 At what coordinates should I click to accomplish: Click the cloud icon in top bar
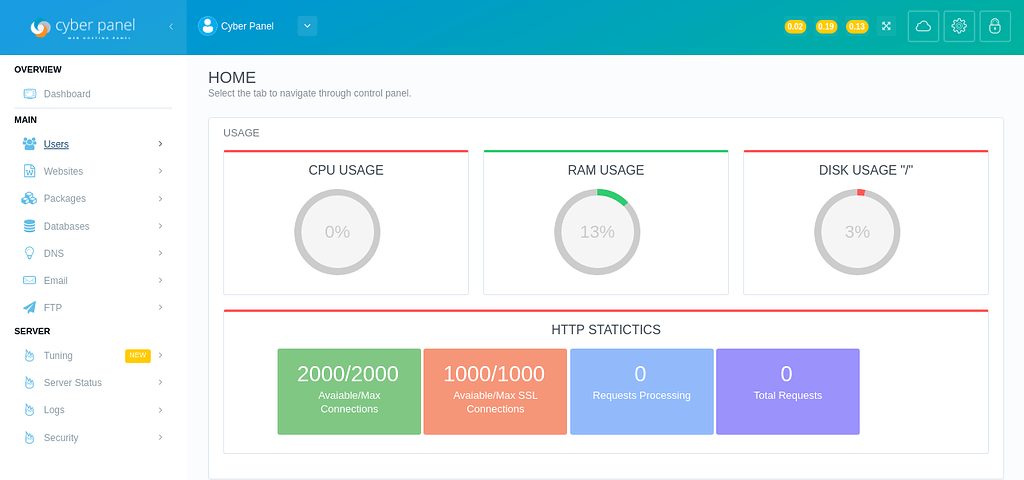(923, 27)
